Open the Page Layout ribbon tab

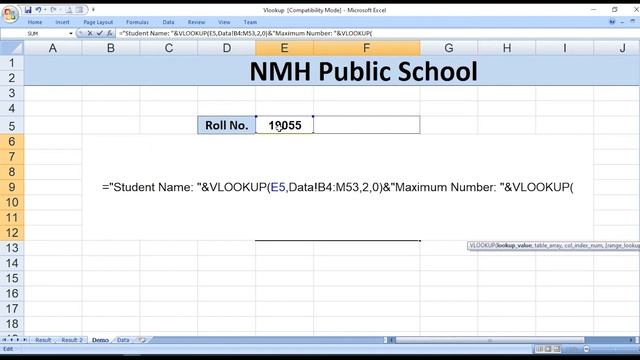point(98,22)
